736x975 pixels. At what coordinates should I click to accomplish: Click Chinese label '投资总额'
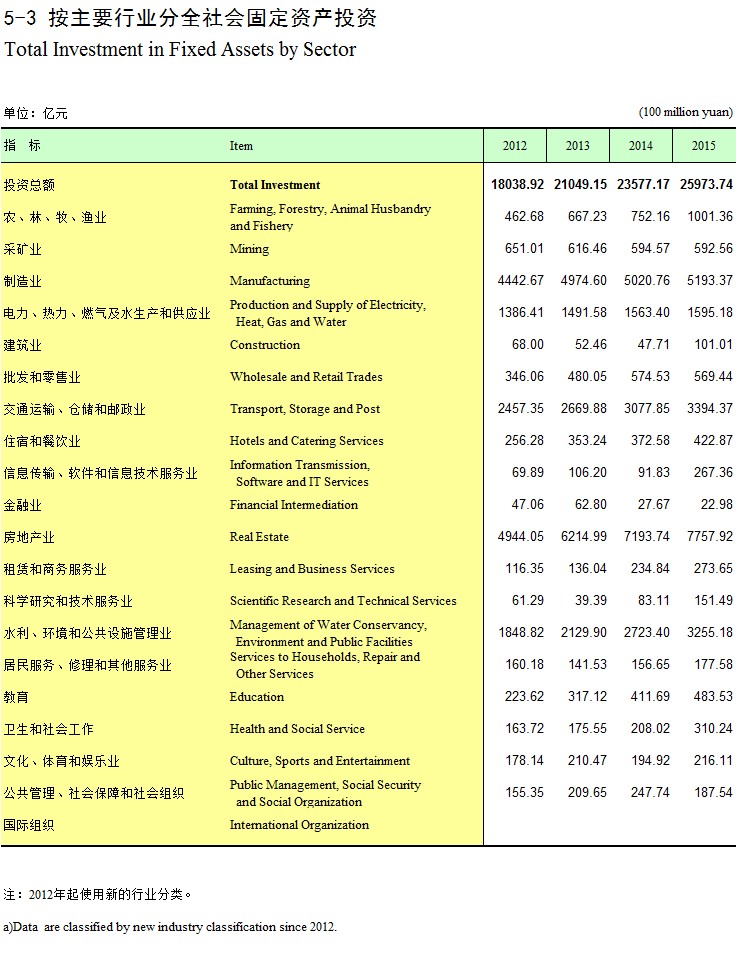pos(29,185)
